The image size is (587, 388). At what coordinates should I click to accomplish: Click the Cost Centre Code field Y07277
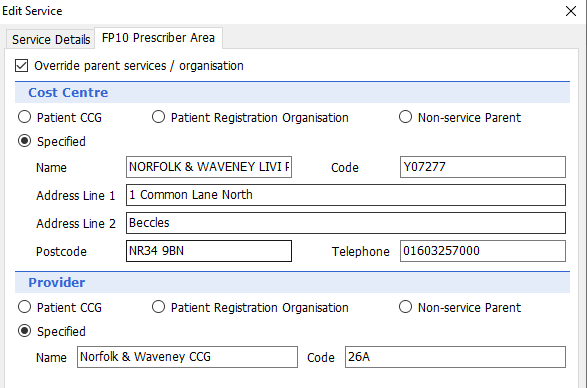[x=483, y=167]
